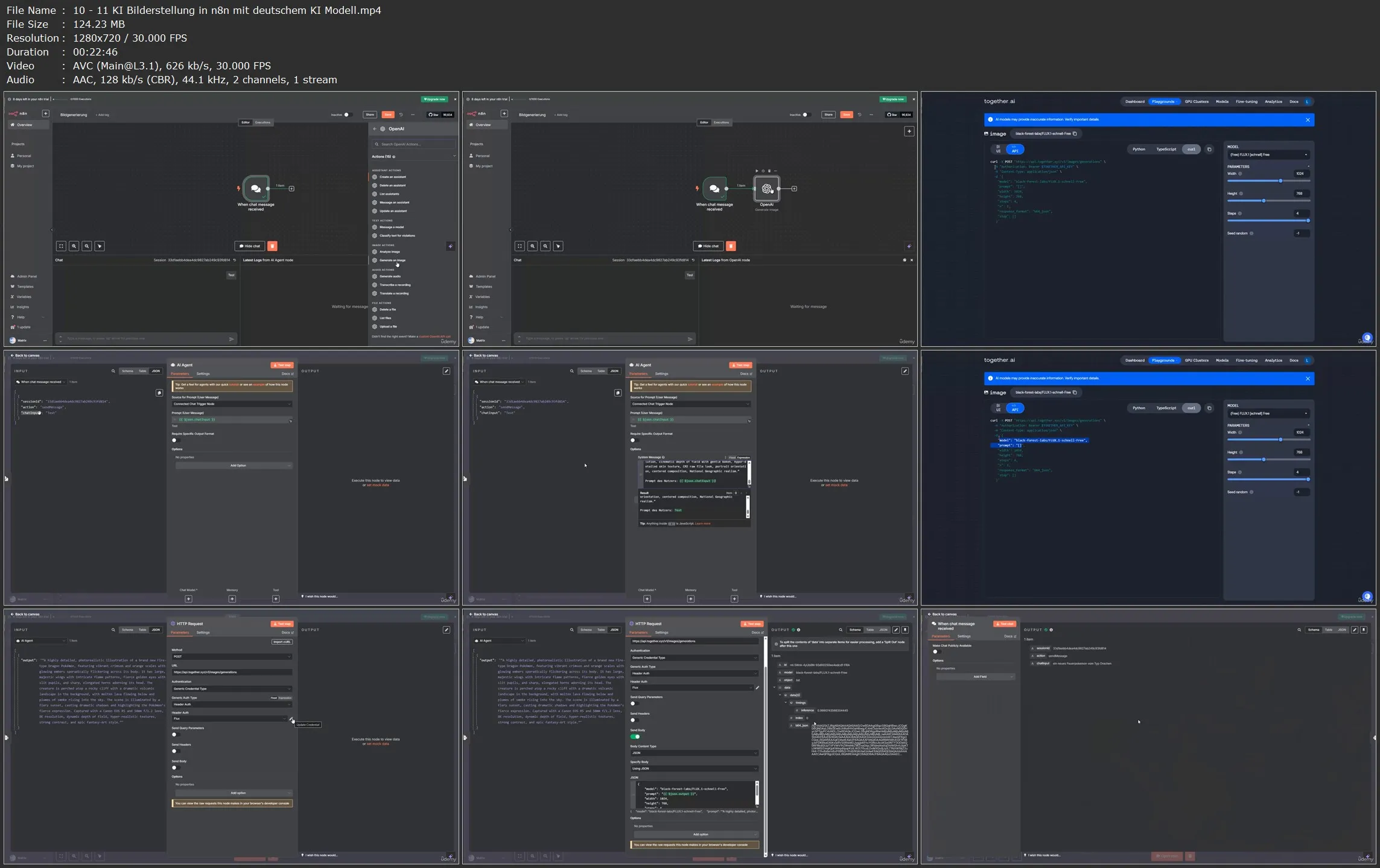The width and height of the screenshot is (1380, 868).
Task: Click Width info icon in together.ai highlighted-code frame
Action: click(x=1240, y=432)
